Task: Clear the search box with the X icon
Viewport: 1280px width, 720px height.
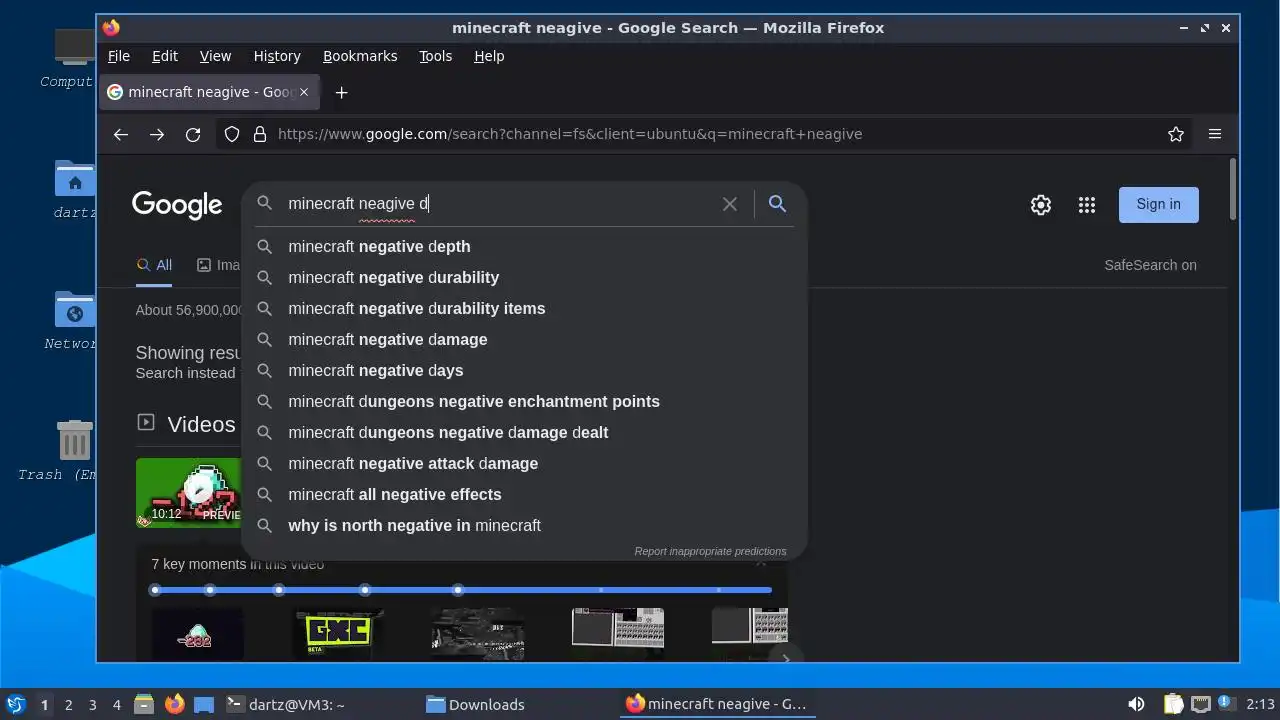Action: click(x=730, y=204)
